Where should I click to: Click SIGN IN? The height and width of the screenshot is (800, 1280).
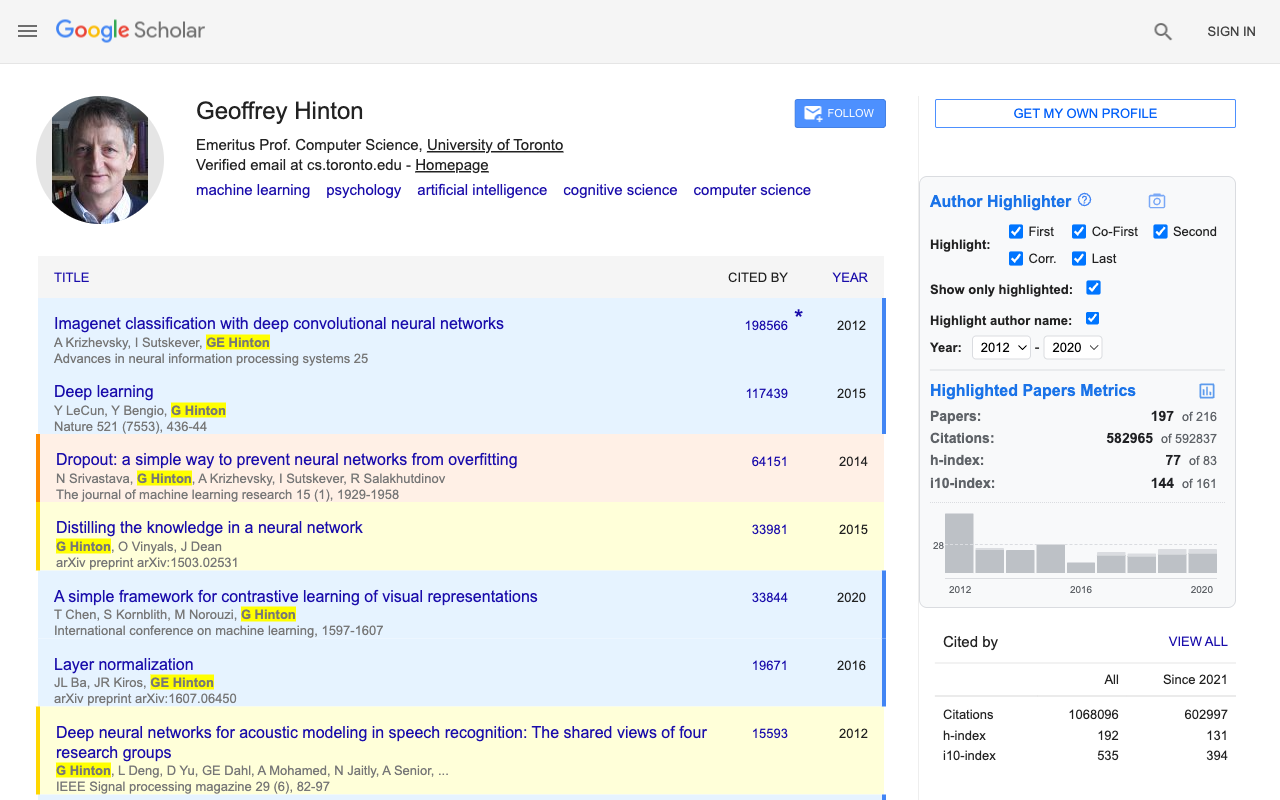point(1231,31)
